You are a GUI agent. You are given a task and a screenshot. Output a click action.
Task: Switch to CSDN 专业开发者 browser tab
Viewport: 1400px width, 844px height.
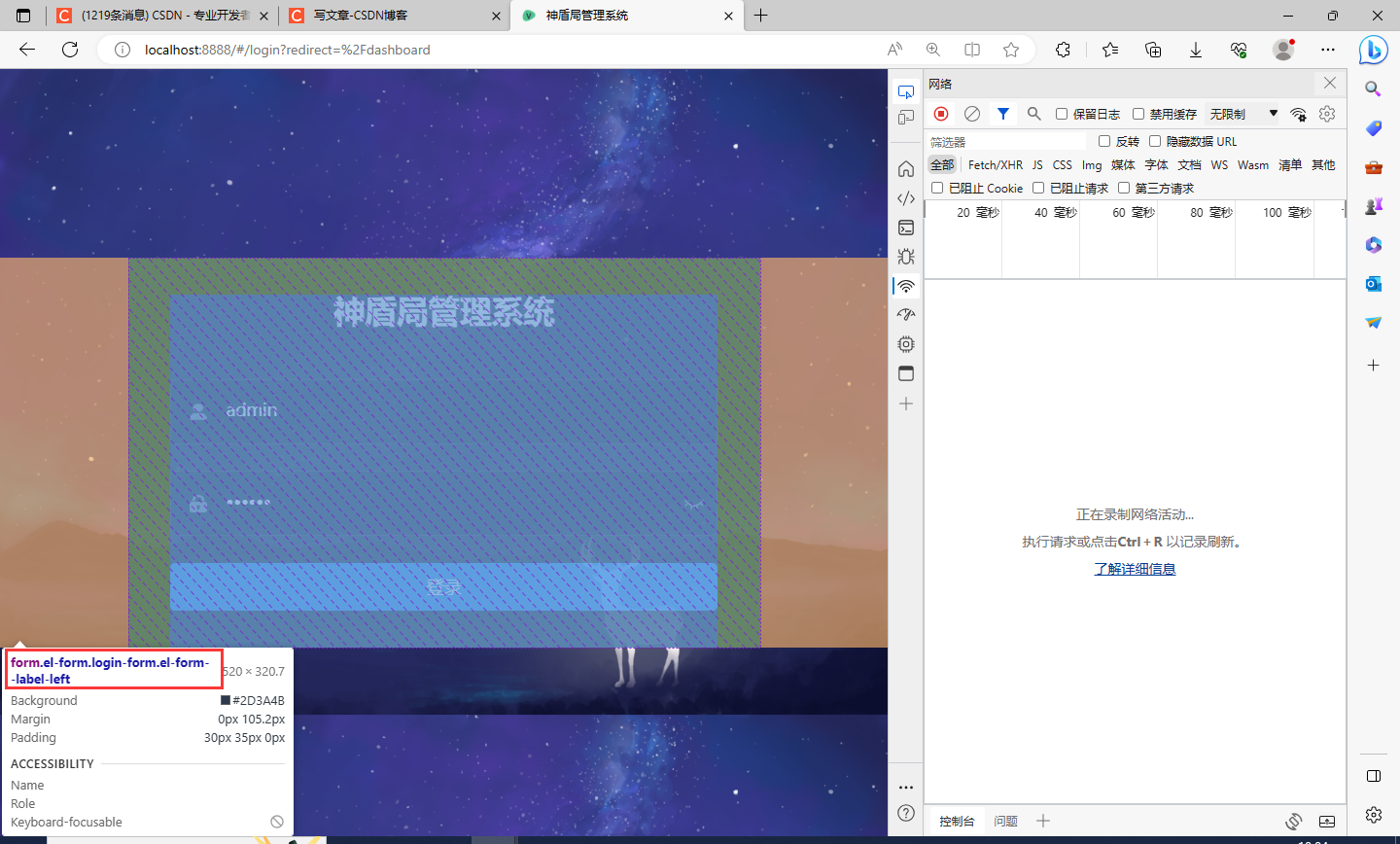pos(161,16)
